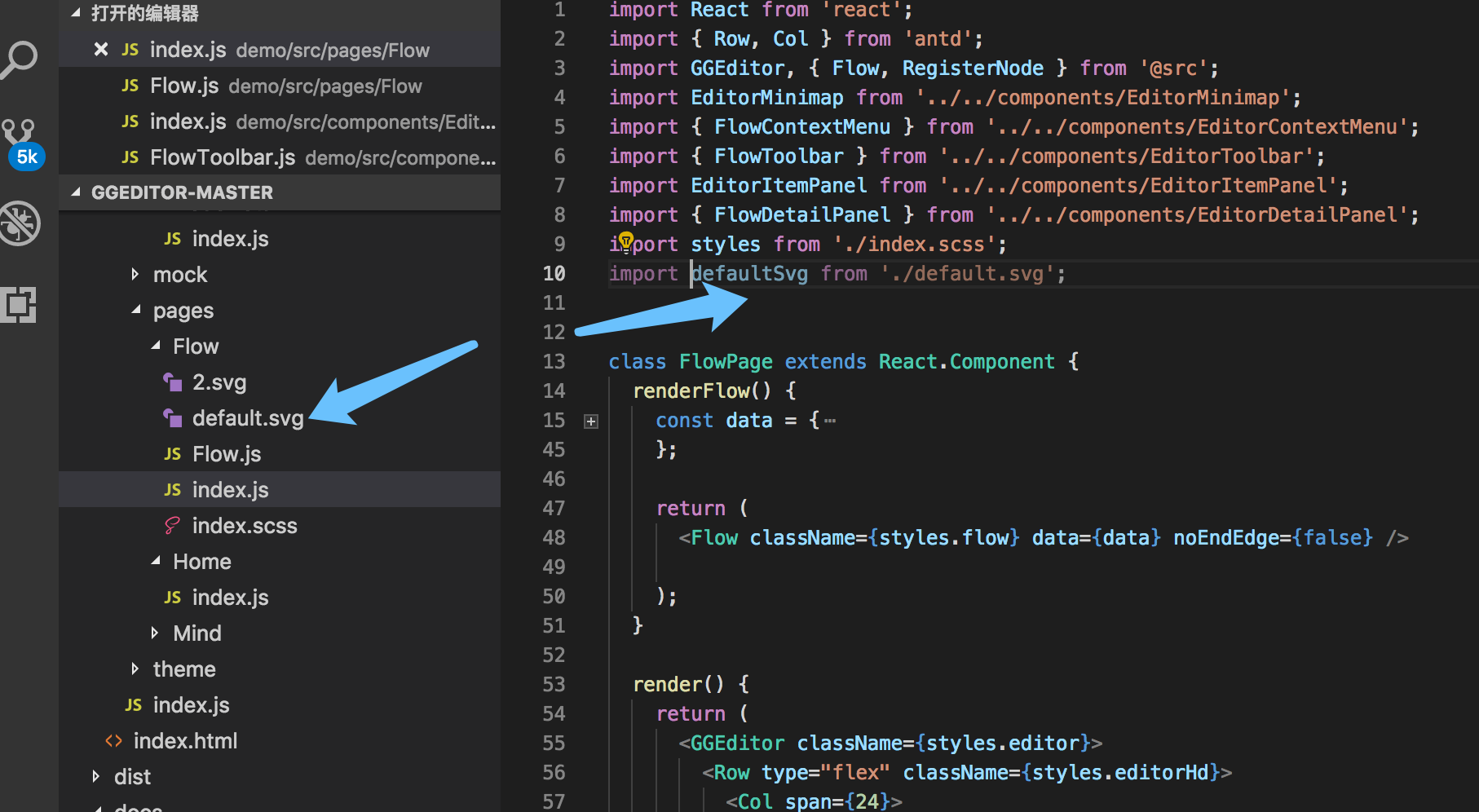Open index.html from the explorer
The width and height of the screenshot is (1479, 812).
point(185,740)
